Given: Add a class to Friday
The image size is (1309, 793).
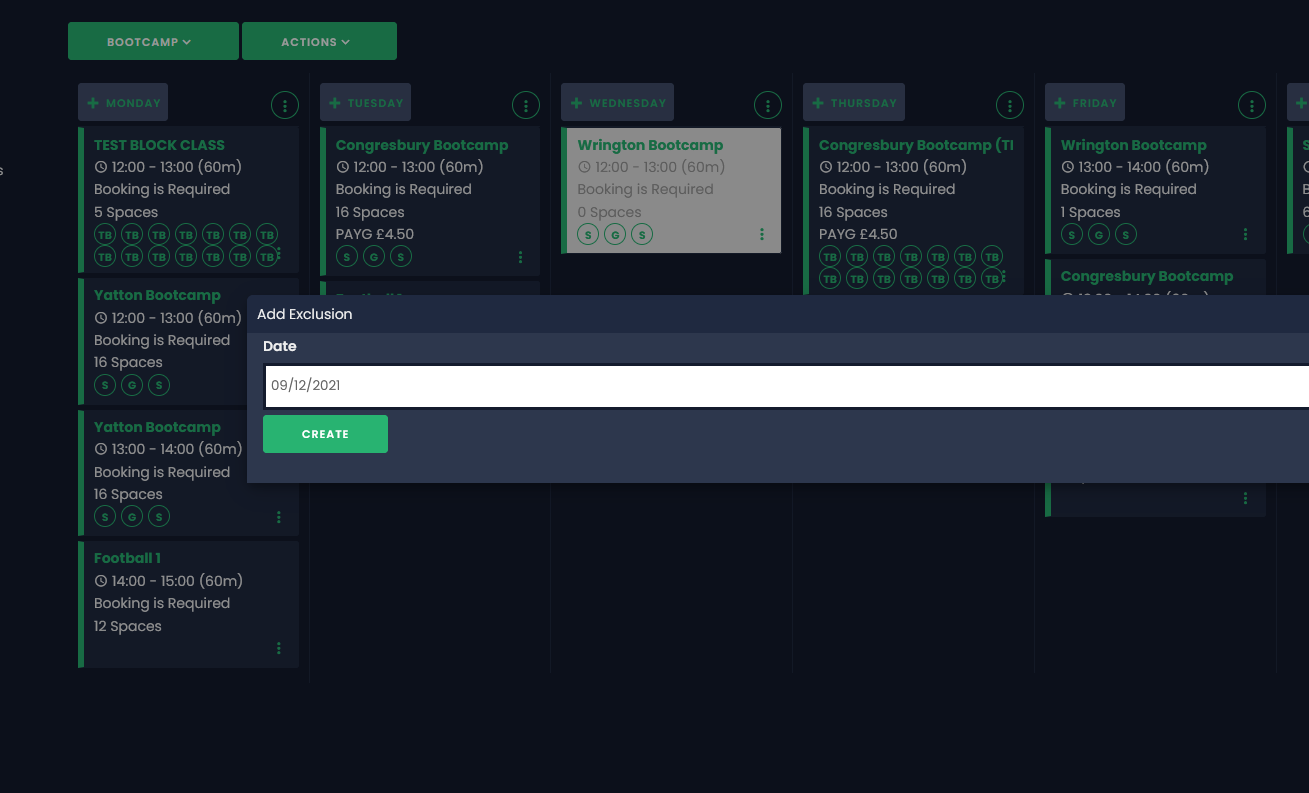Looking at the screenshot, I should click(1085, 103).
